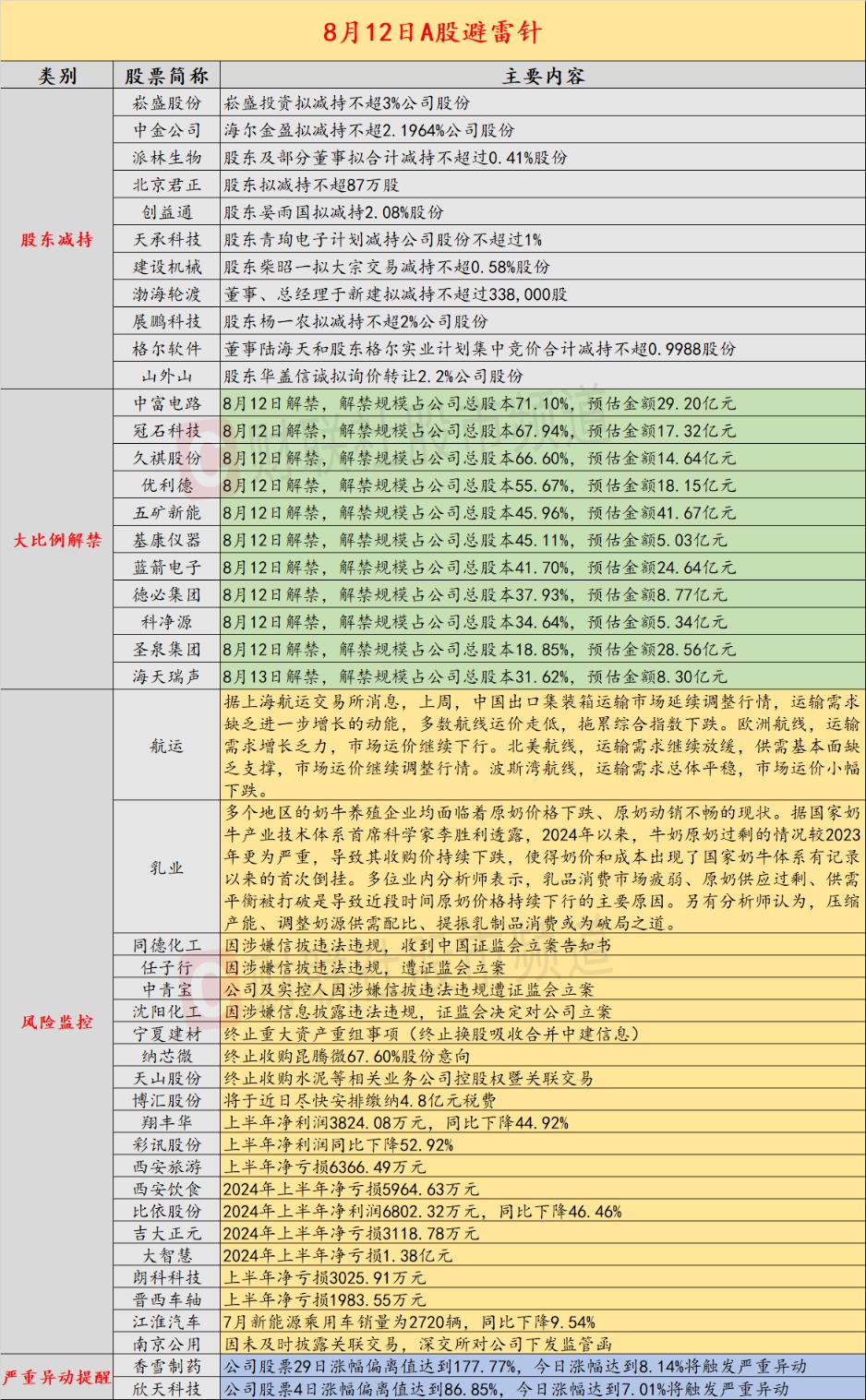
Task: Click the unlock row text containing '预估金额41.67亿元'
Action: point(479,512)
